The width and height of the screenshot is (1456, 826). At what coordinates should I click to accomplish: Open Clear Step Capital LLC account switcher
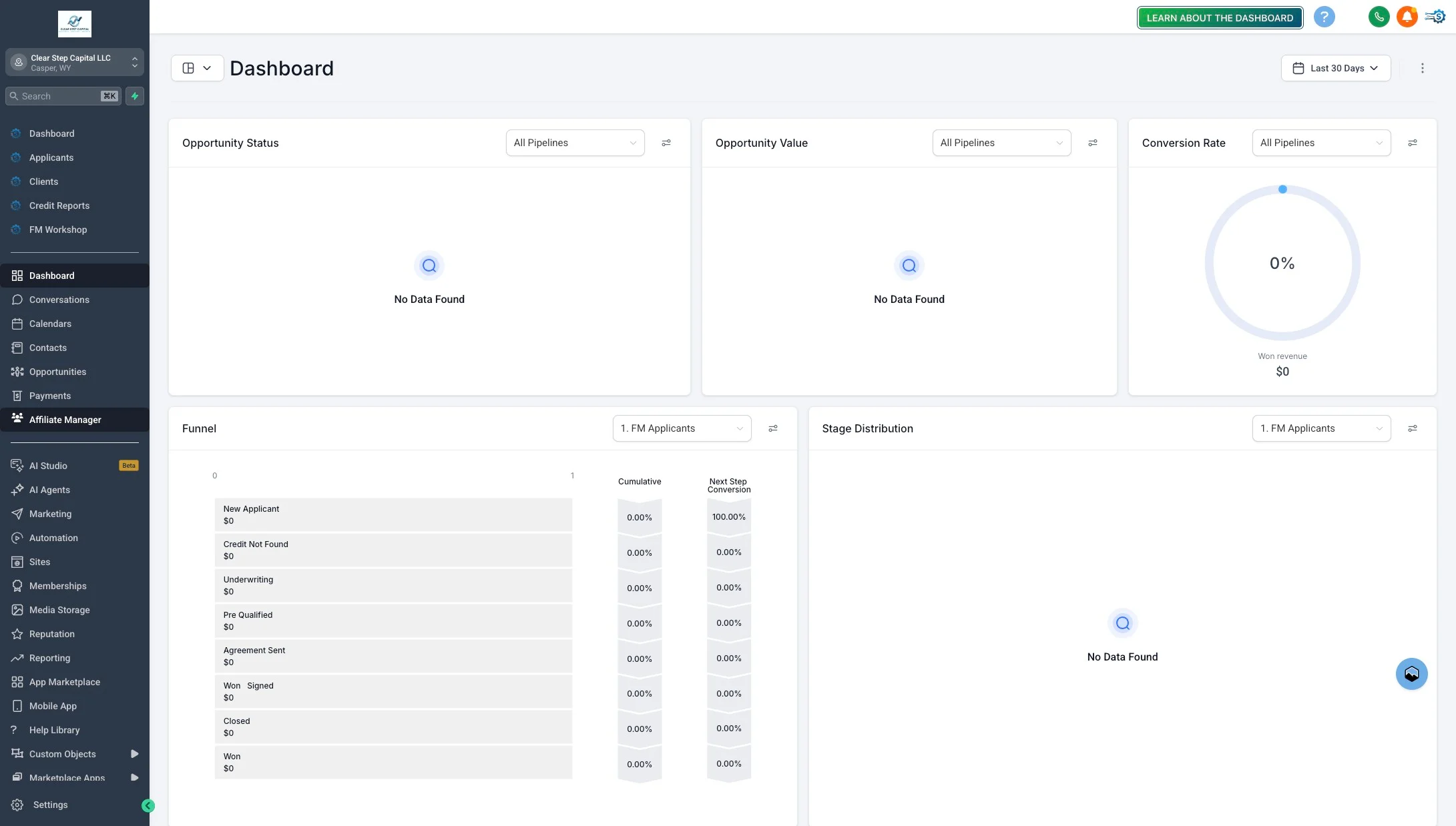[75, 63]
